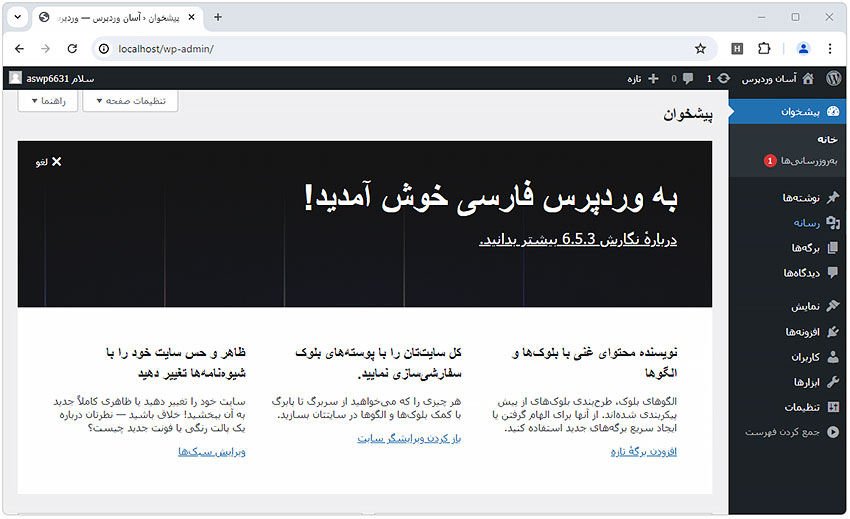Click the brush icon beside نمایش
This screenshot has width=850, height=519.
point(833,306)
